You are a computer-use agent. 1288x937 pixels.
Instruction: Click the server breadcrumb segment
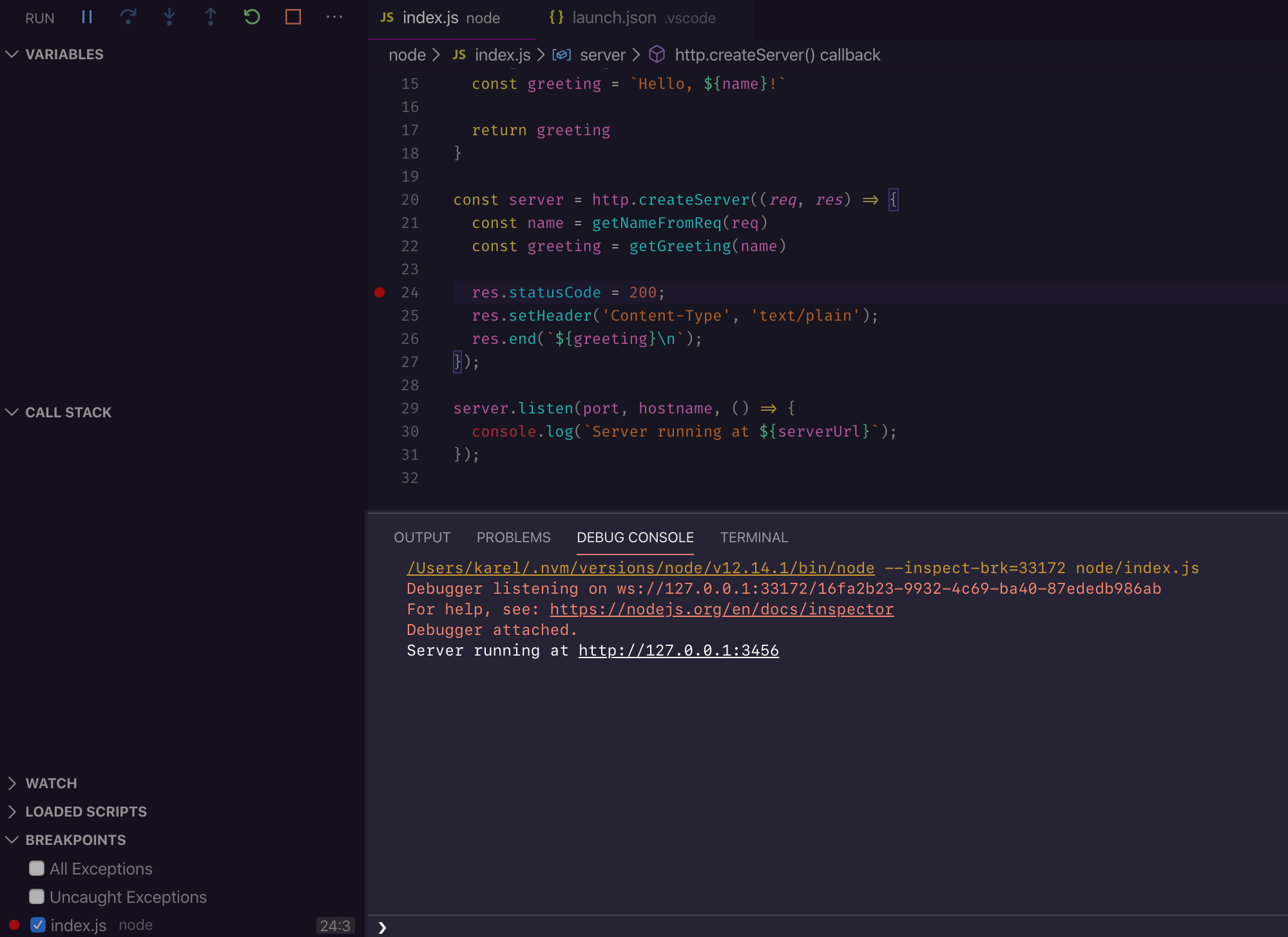(x=602, y=55)
